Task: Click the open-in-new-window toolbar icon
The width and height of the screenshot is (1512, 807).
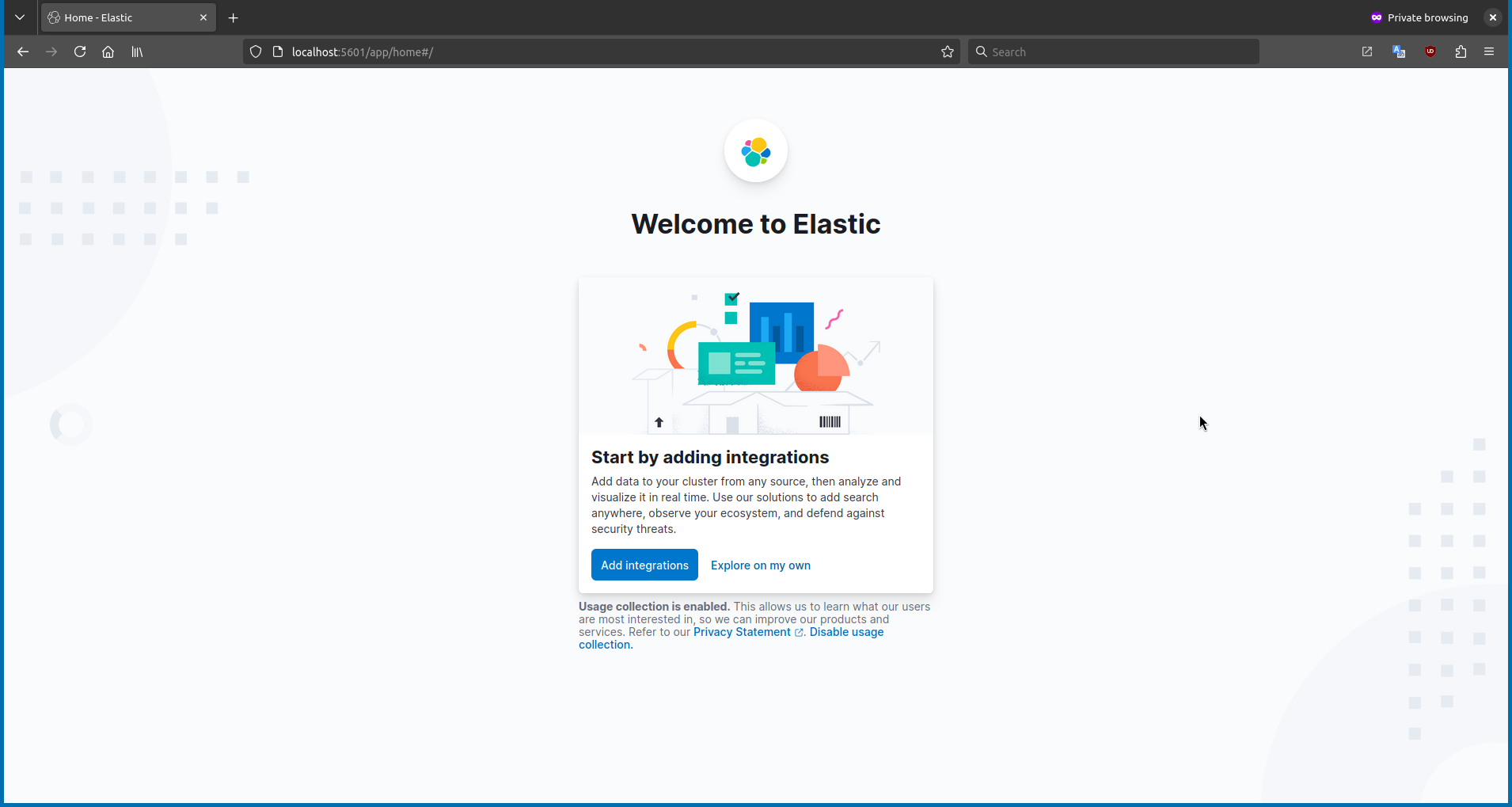Action: click(1367, 51)
